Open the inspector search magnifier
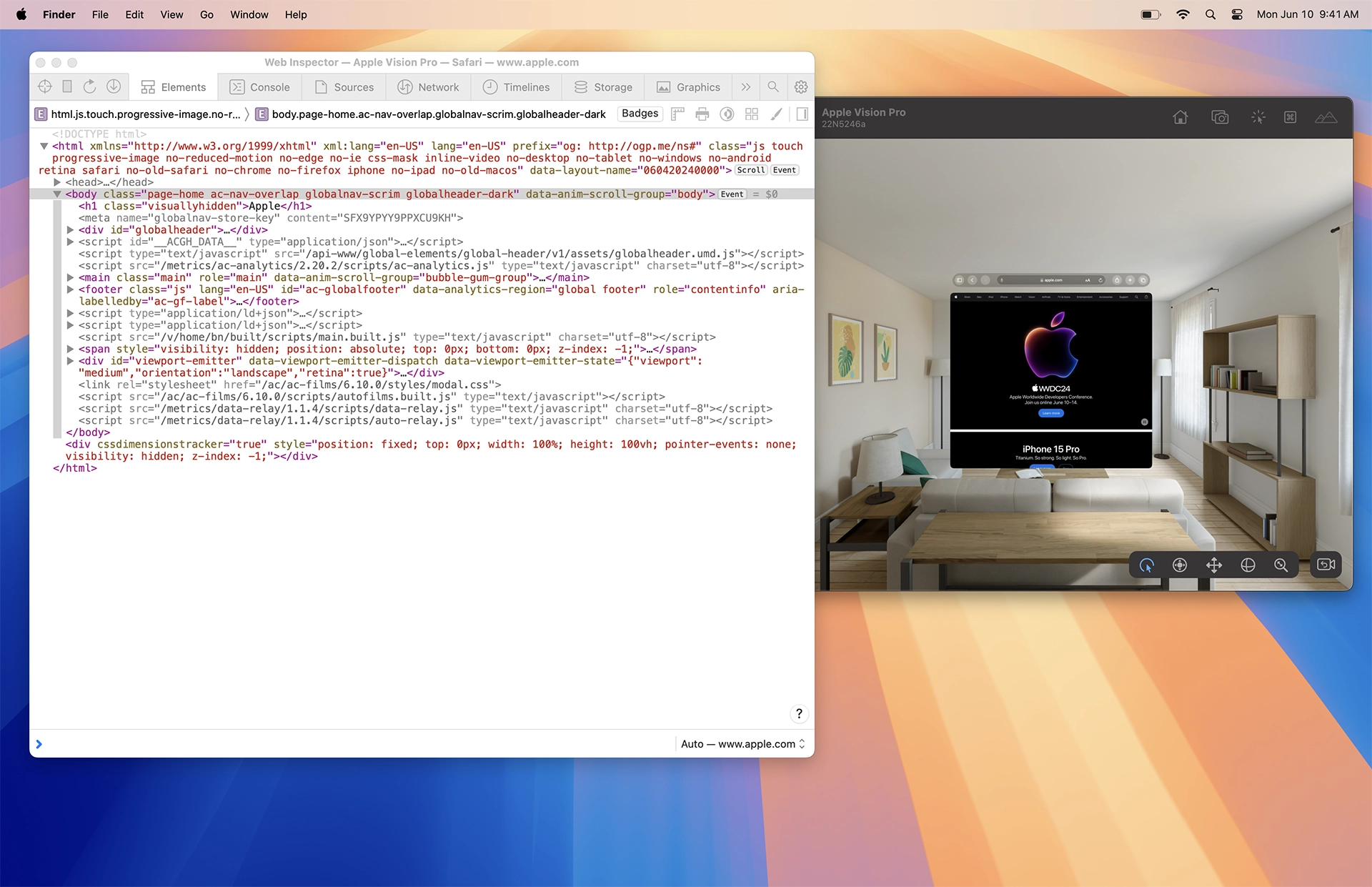1372x887 pixels. (773, 86)
